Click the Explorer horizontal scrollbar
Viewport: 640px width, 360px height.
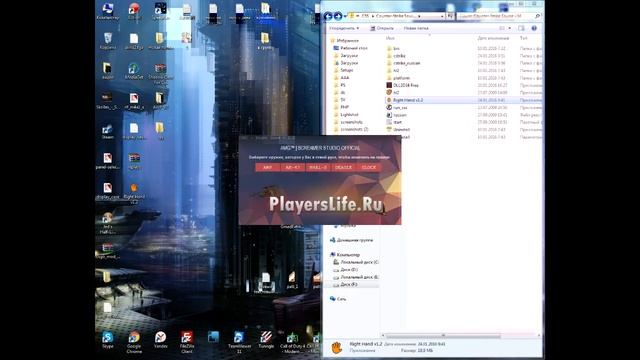[x=443, y=336]
